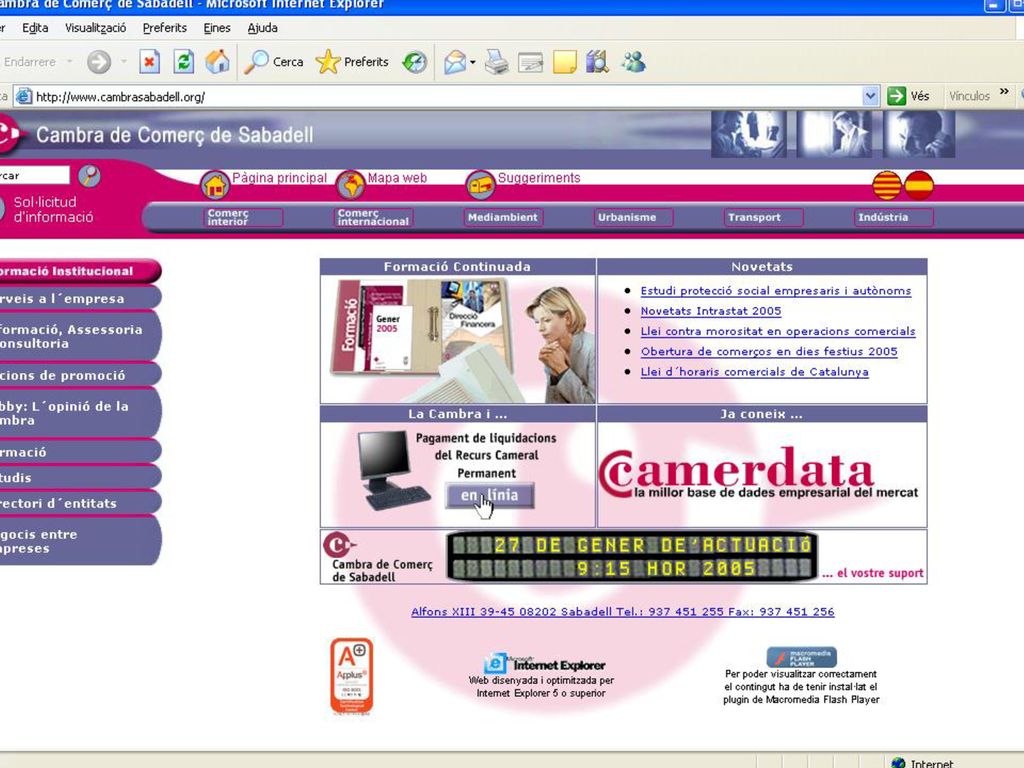The width and height of the screenshot is (1024, 768).
Task: Open the Edita menu
Action: 35,27
